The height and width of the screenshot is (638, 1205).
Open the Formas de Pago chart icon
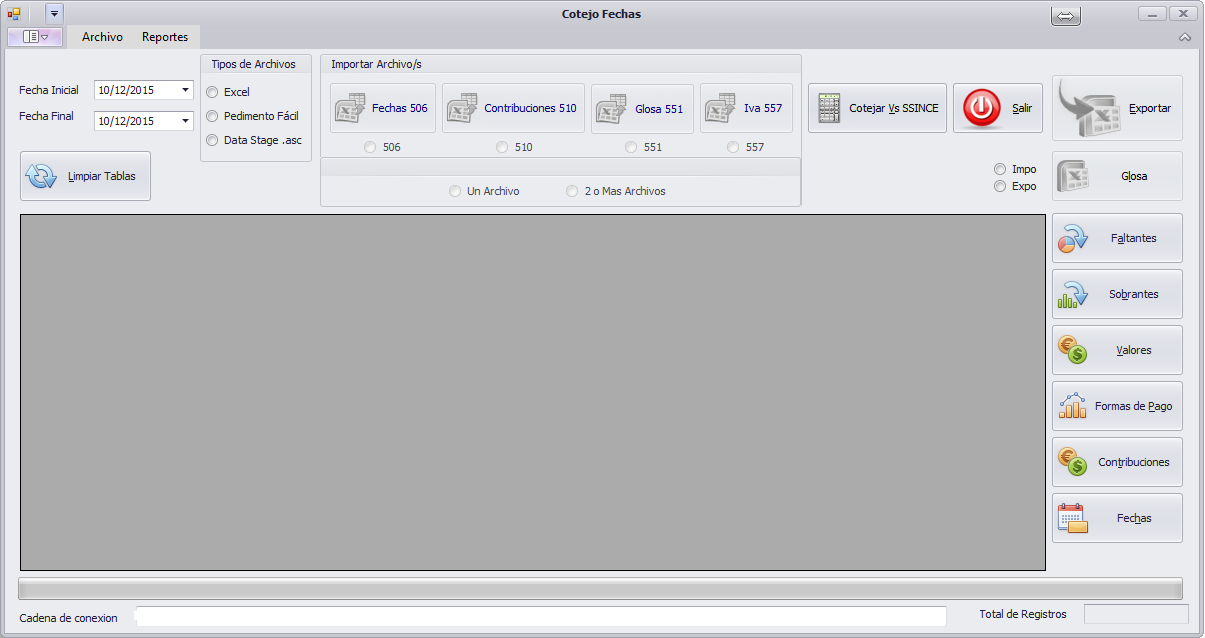pos(1072,406)
